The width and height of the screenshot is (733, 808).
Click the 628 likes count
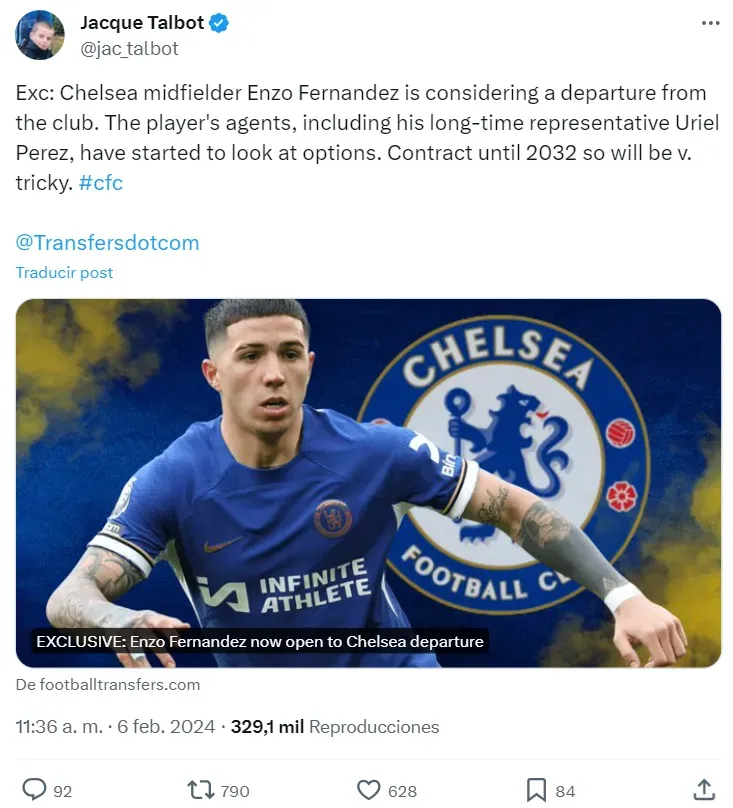pyautogui.click(x=402, y=791)
